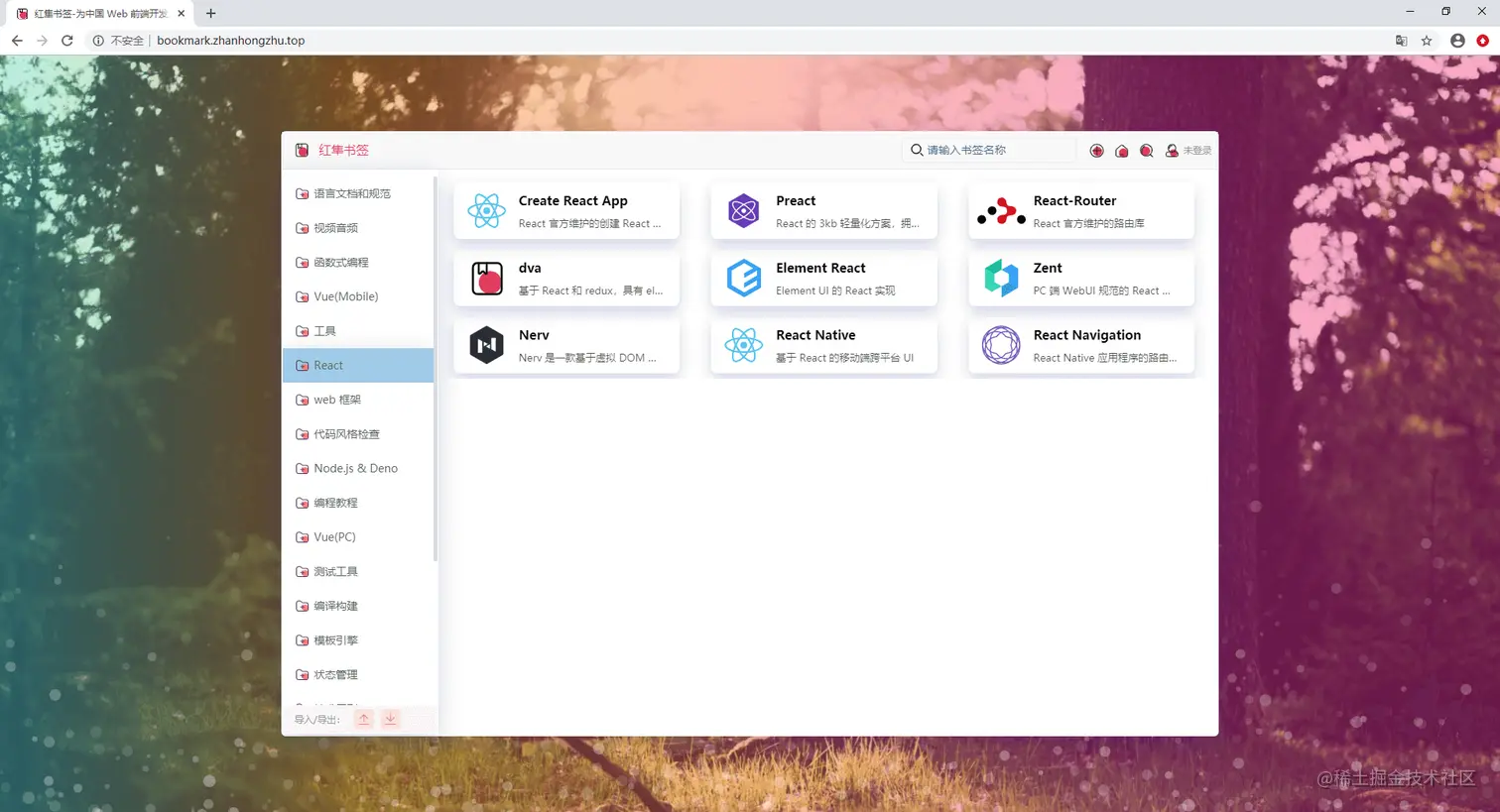Click the Chrome profile avatar icon

coord(1457,41)
